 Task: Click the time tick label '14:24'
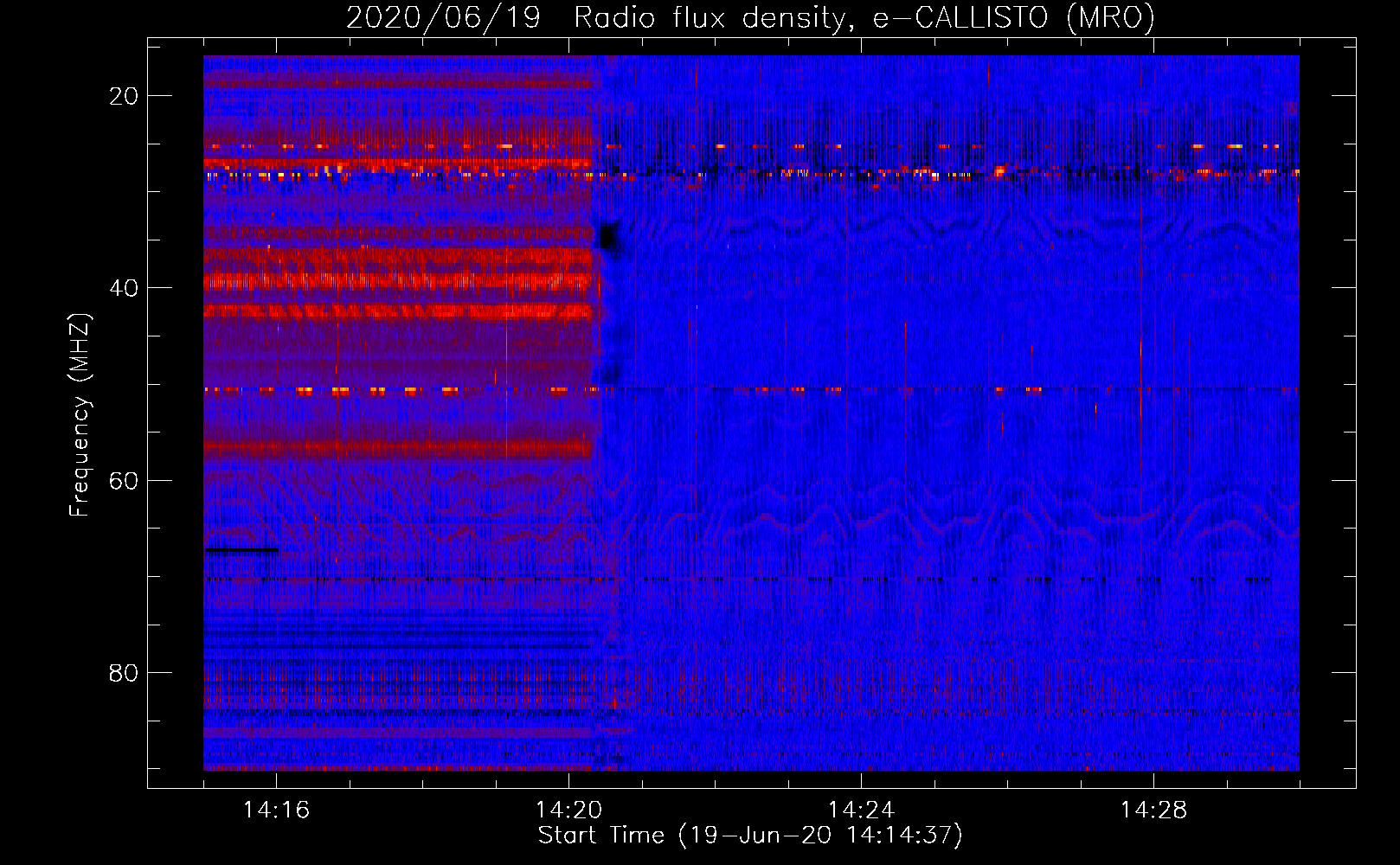pyautogui.click(x=861, y=811)
